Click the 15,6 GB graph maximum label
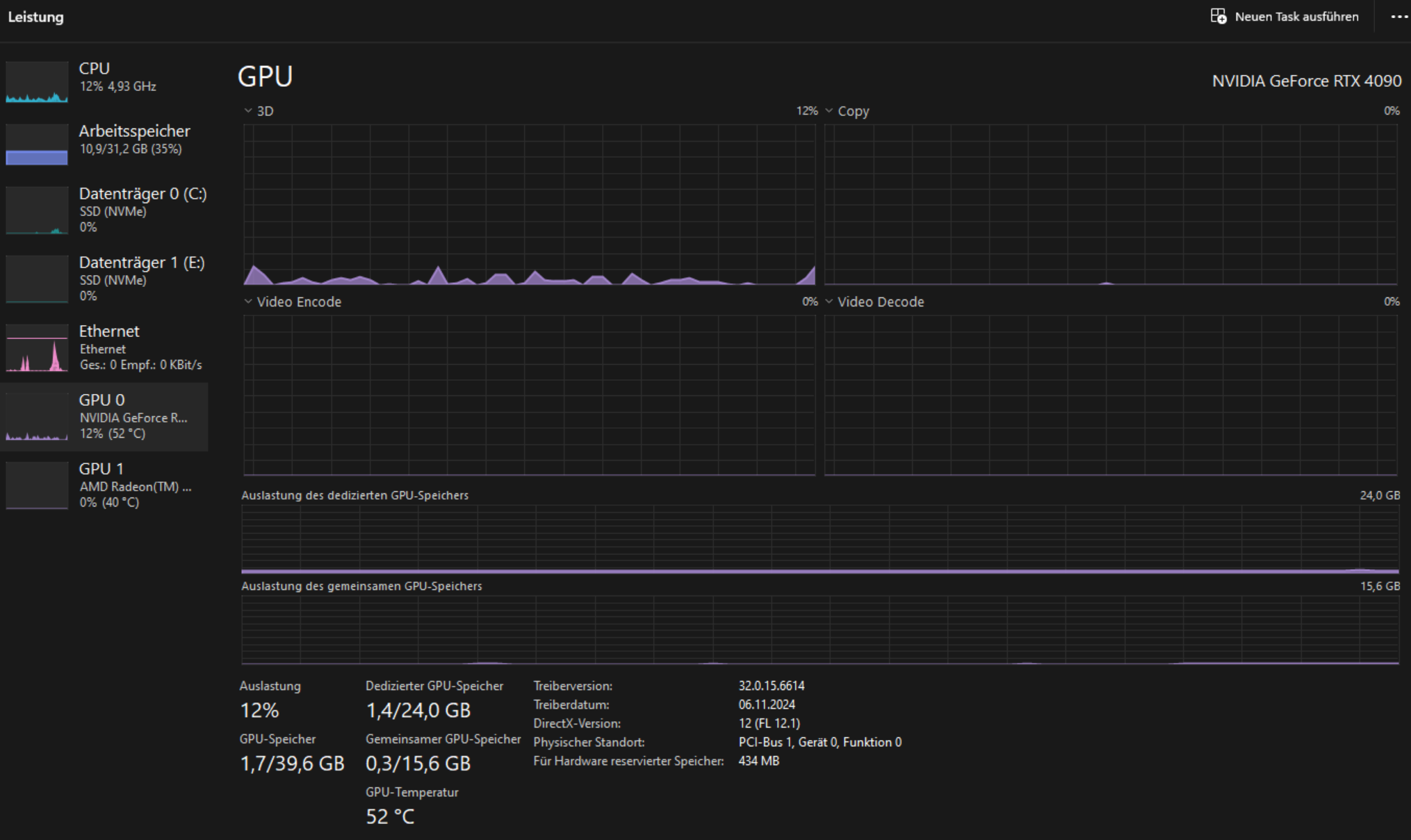The width and height of the screenshot is (1411, 840). [x=1380, y=586]
